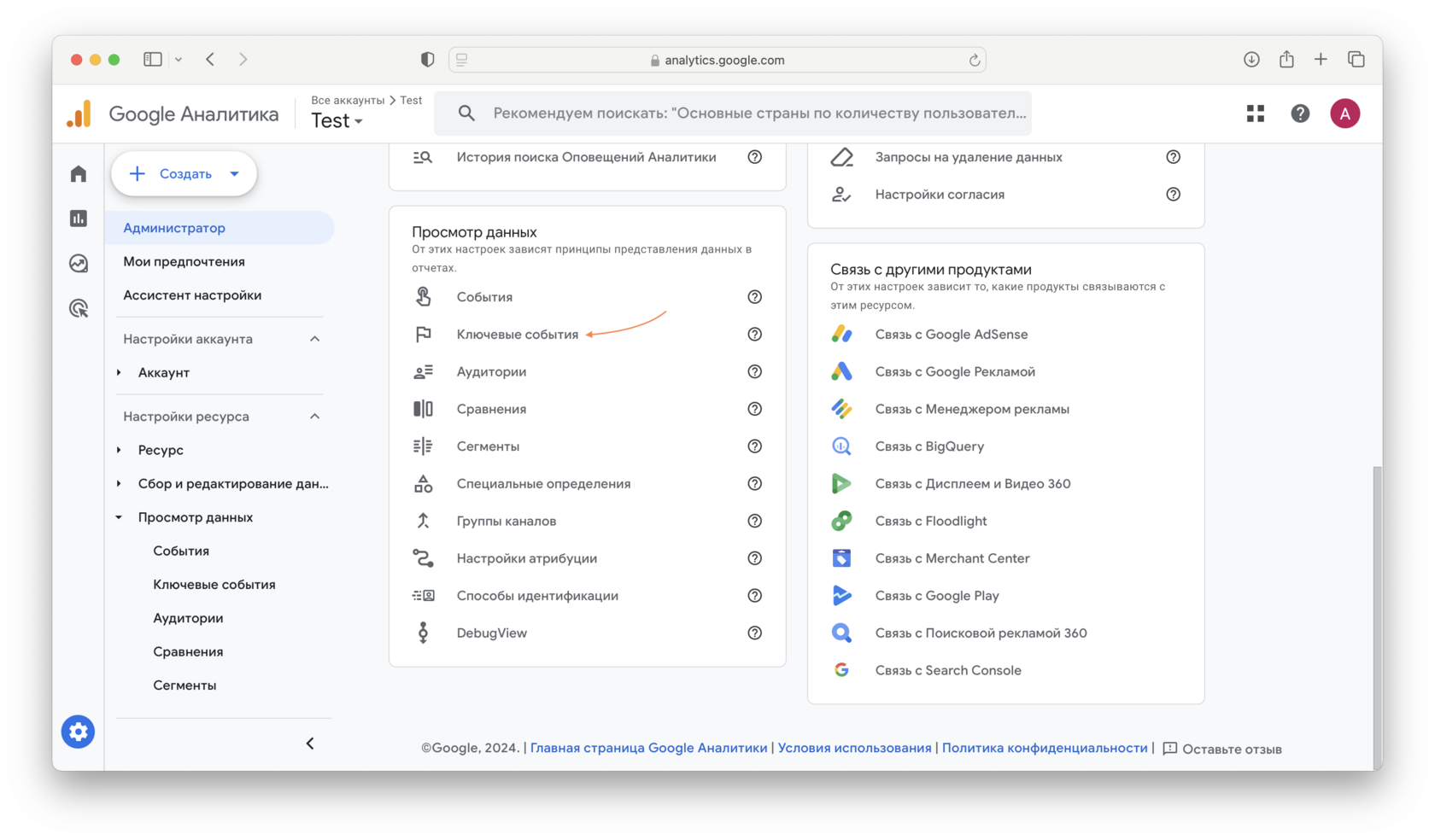Image resolution: width=1435 pixels, height=840 pixels.
Task: Collapse Настройки аккаунта section
Action: point(314,339)
